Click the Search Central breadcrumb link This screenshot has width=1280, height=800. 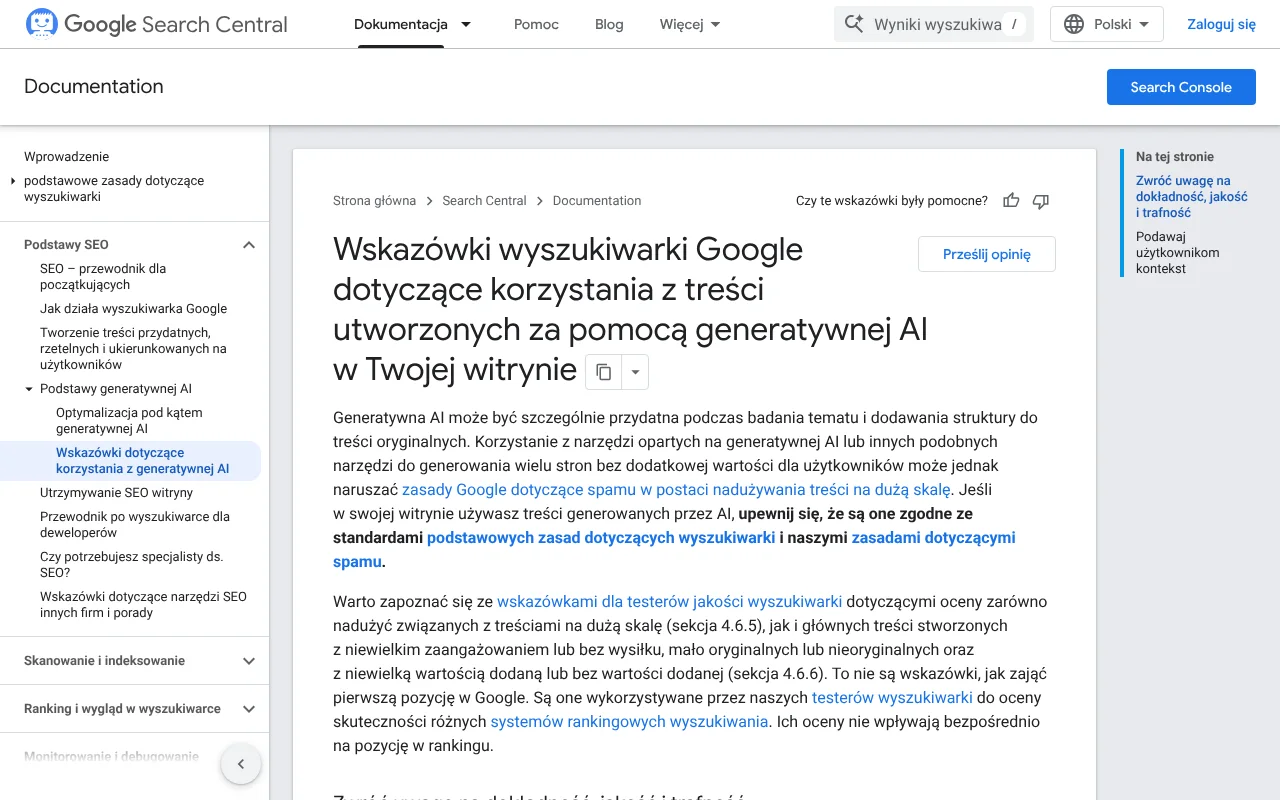[484, 201]
